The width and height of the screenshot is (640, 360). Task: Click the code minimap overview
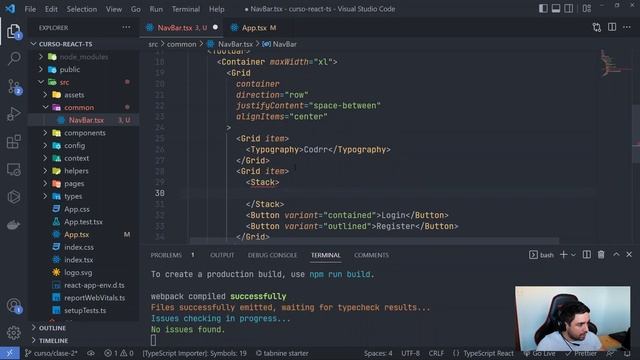(x=615, y=63)
